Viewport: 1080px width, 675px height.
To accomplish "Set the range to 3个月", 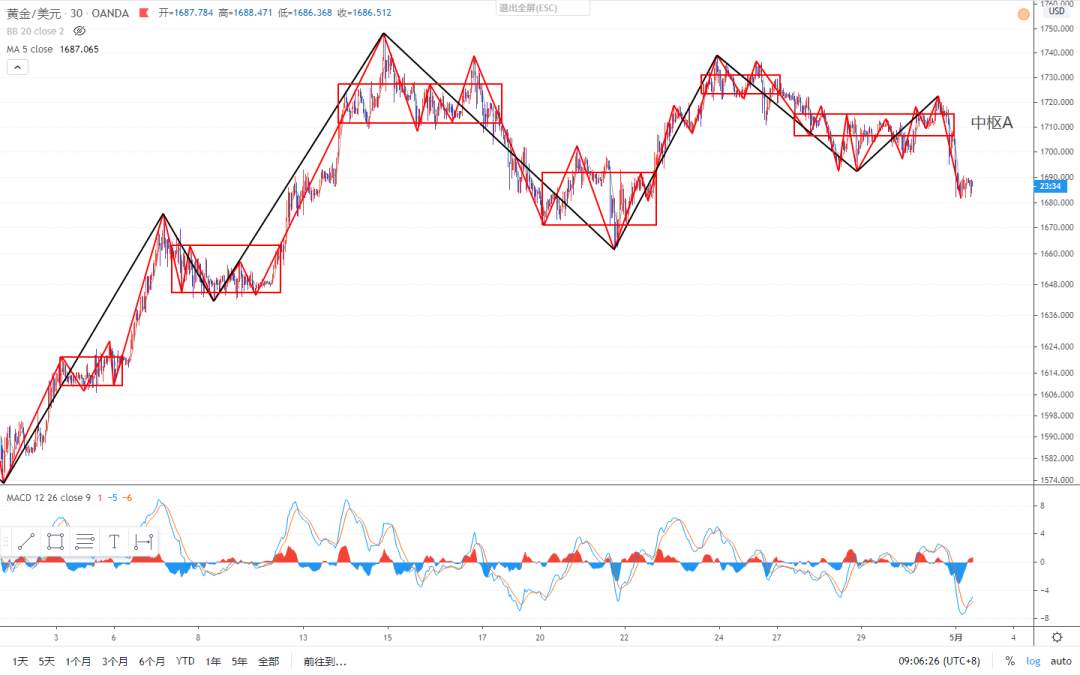I will point(114,661).
